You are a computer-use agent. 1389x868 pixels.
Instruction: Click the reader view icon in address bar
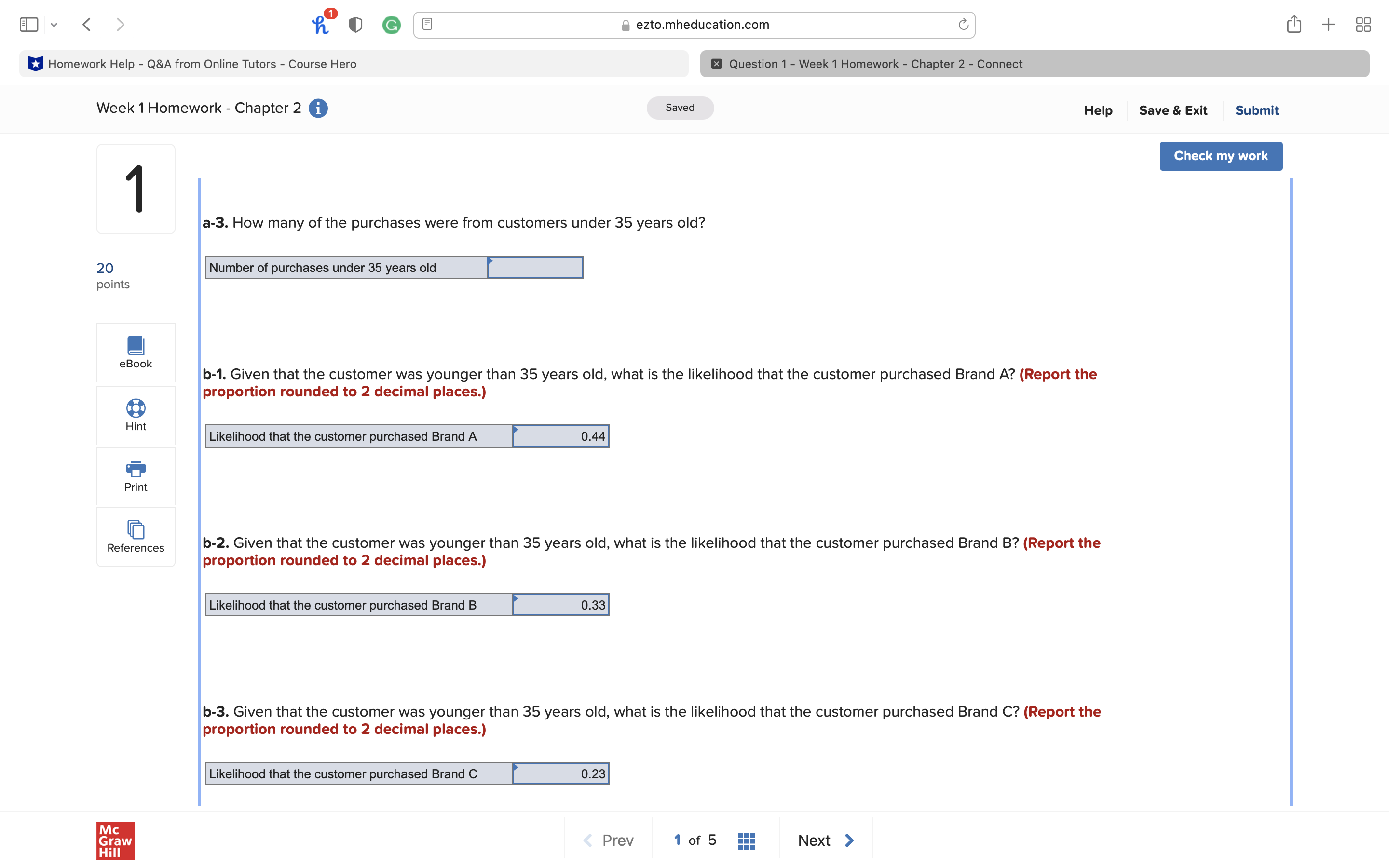(x=427, y=24)
